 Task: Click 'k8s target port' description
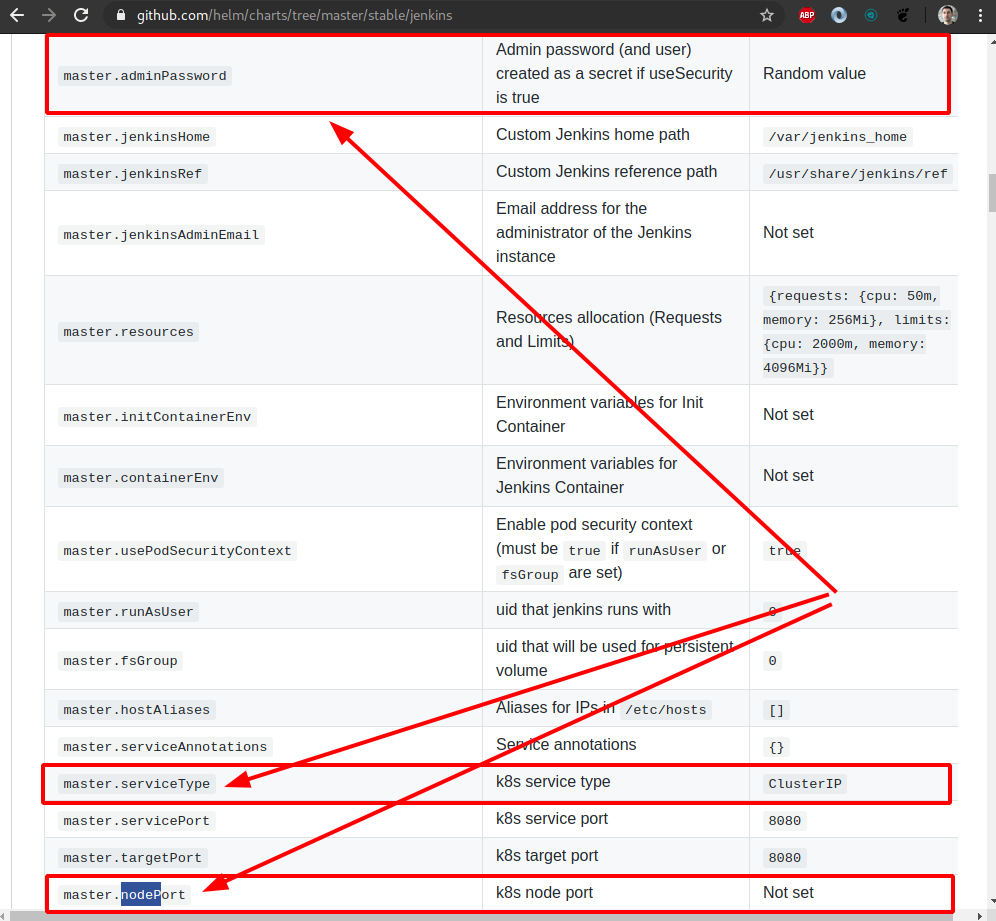(547, 856)
